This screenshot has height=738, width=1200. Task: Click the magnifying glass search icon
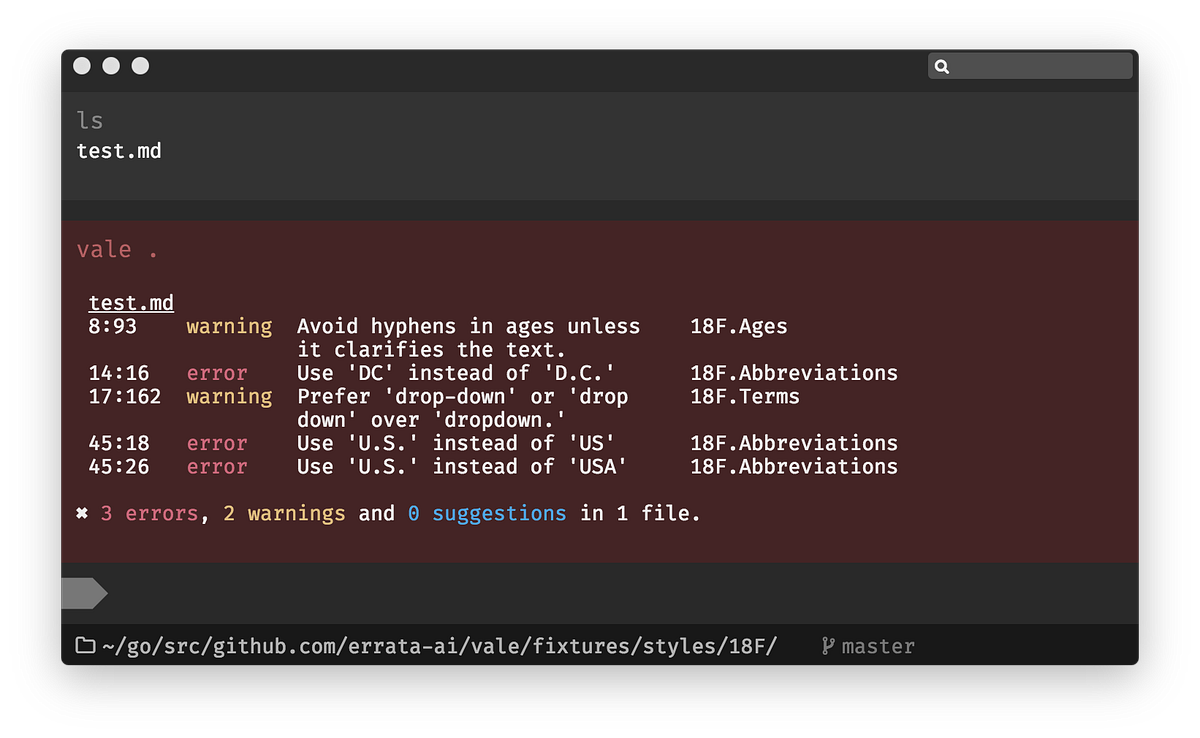click(942, 66)
